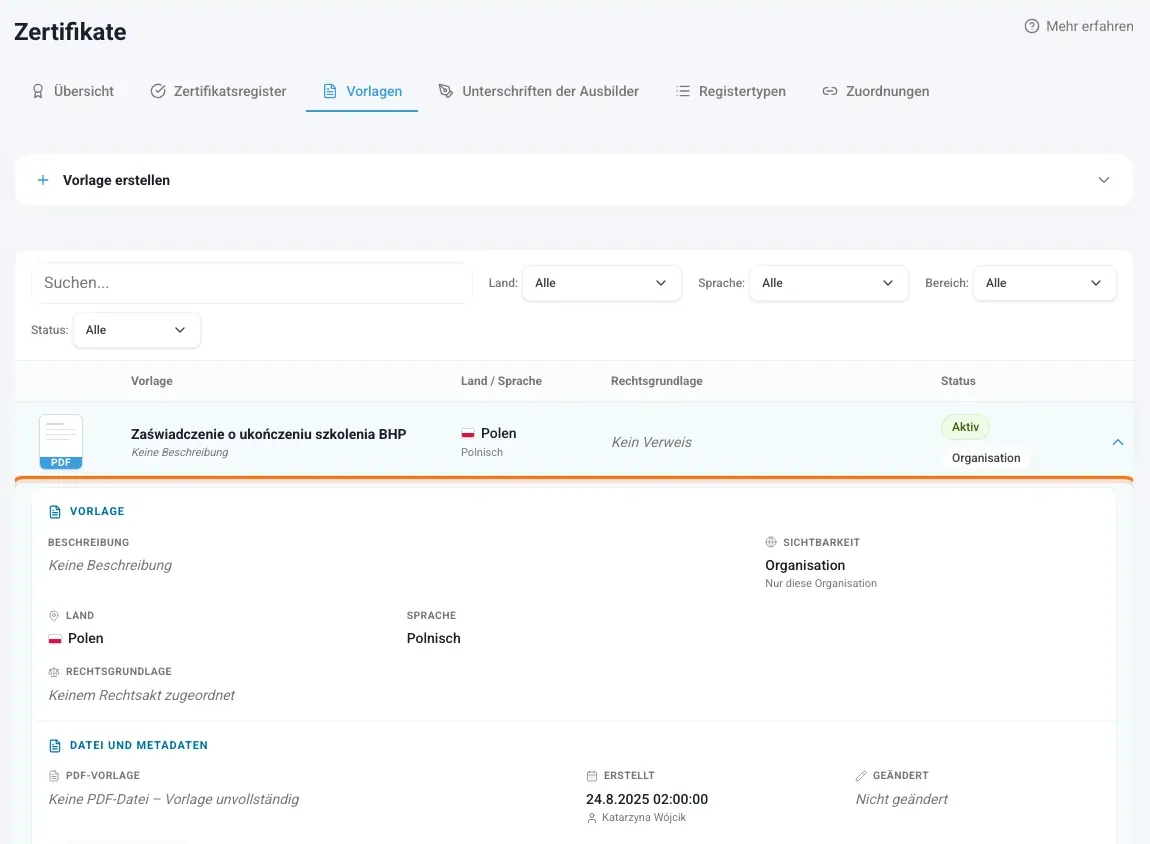Click the Polish flag in table row
This screenshot has height=844, width=1150.
[468, 433]
